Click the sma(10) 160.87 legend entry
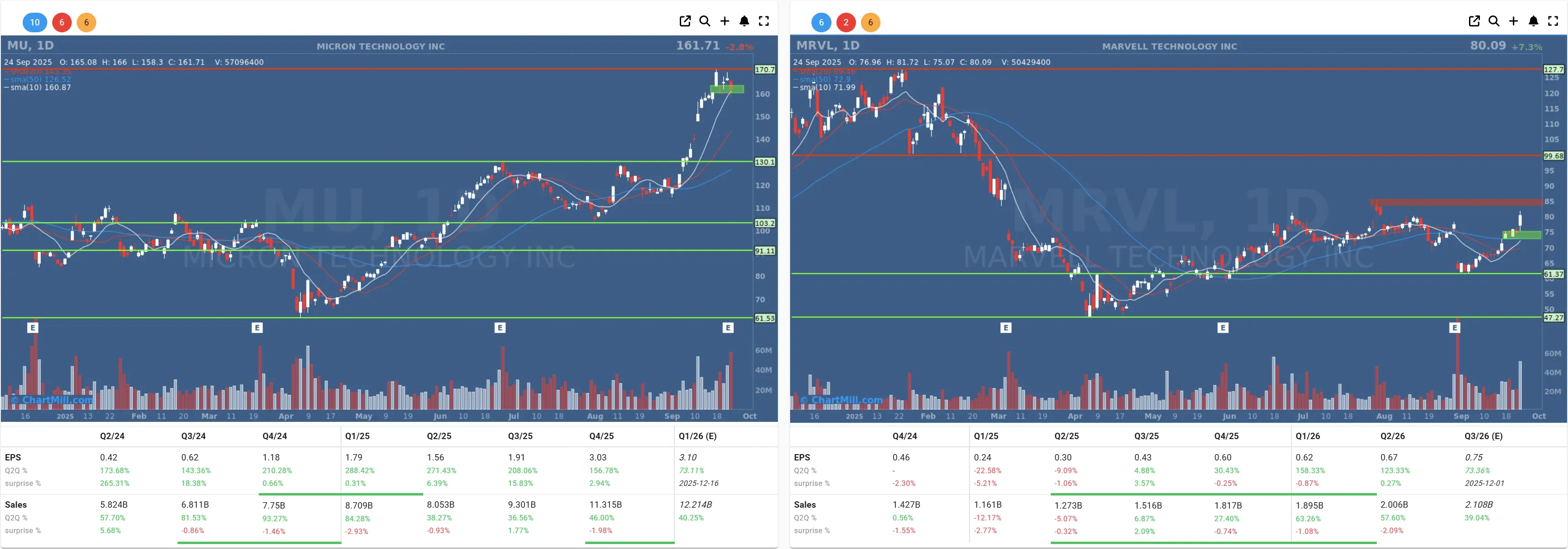The height and width of the screenshot is (549, 1568). coord(38,88)
